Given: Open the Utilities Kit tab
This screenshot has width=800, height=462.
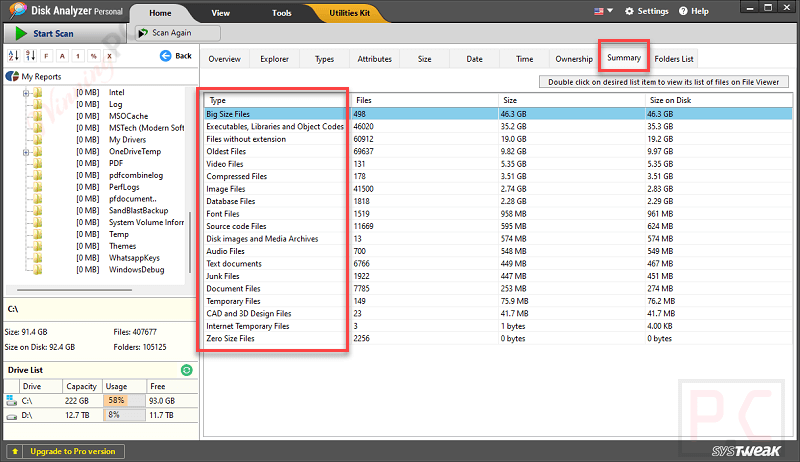Looking at the screenshot, I should point(349,13).
